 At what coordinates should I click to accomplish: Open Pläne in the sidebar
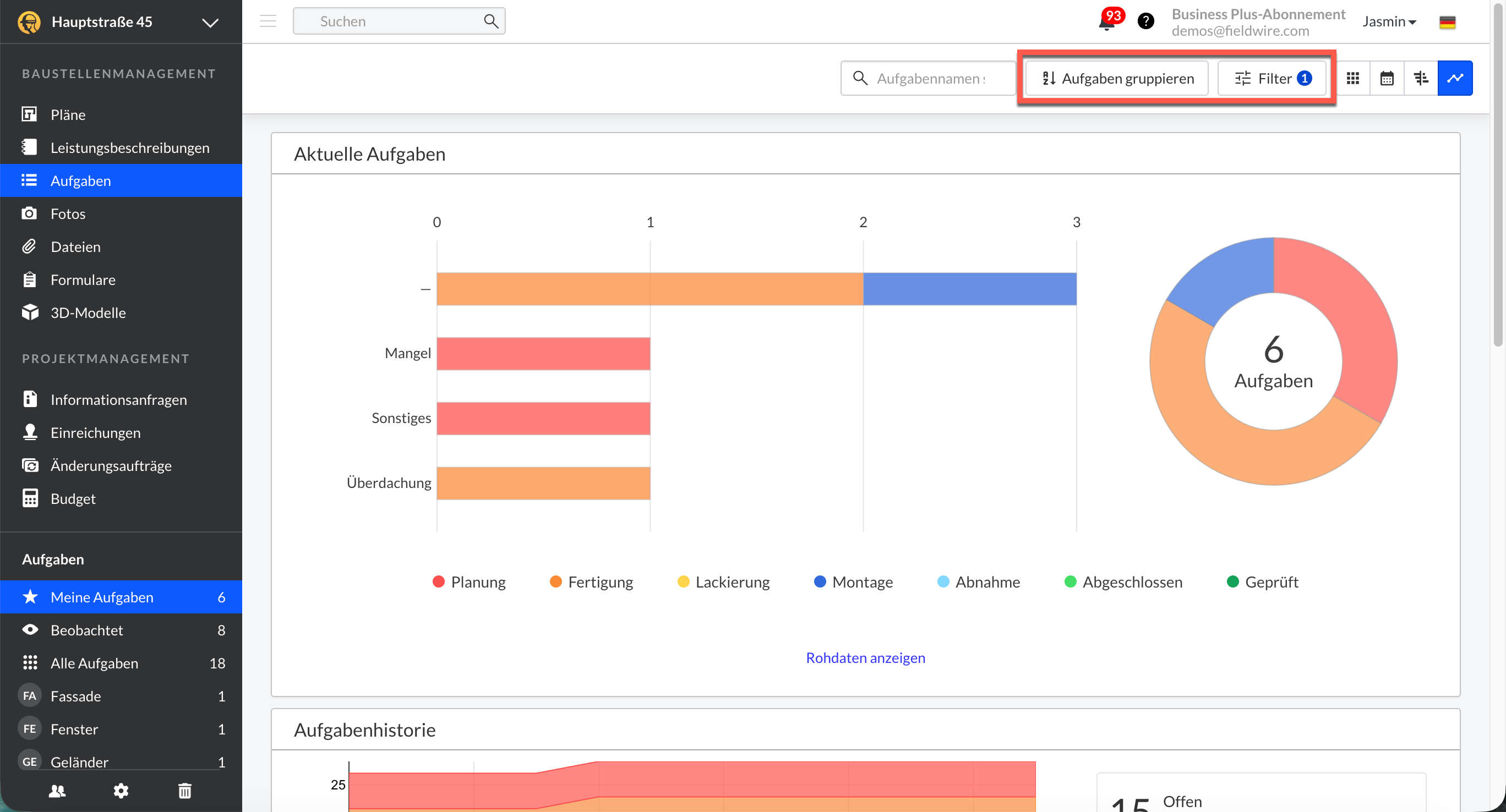68,114
